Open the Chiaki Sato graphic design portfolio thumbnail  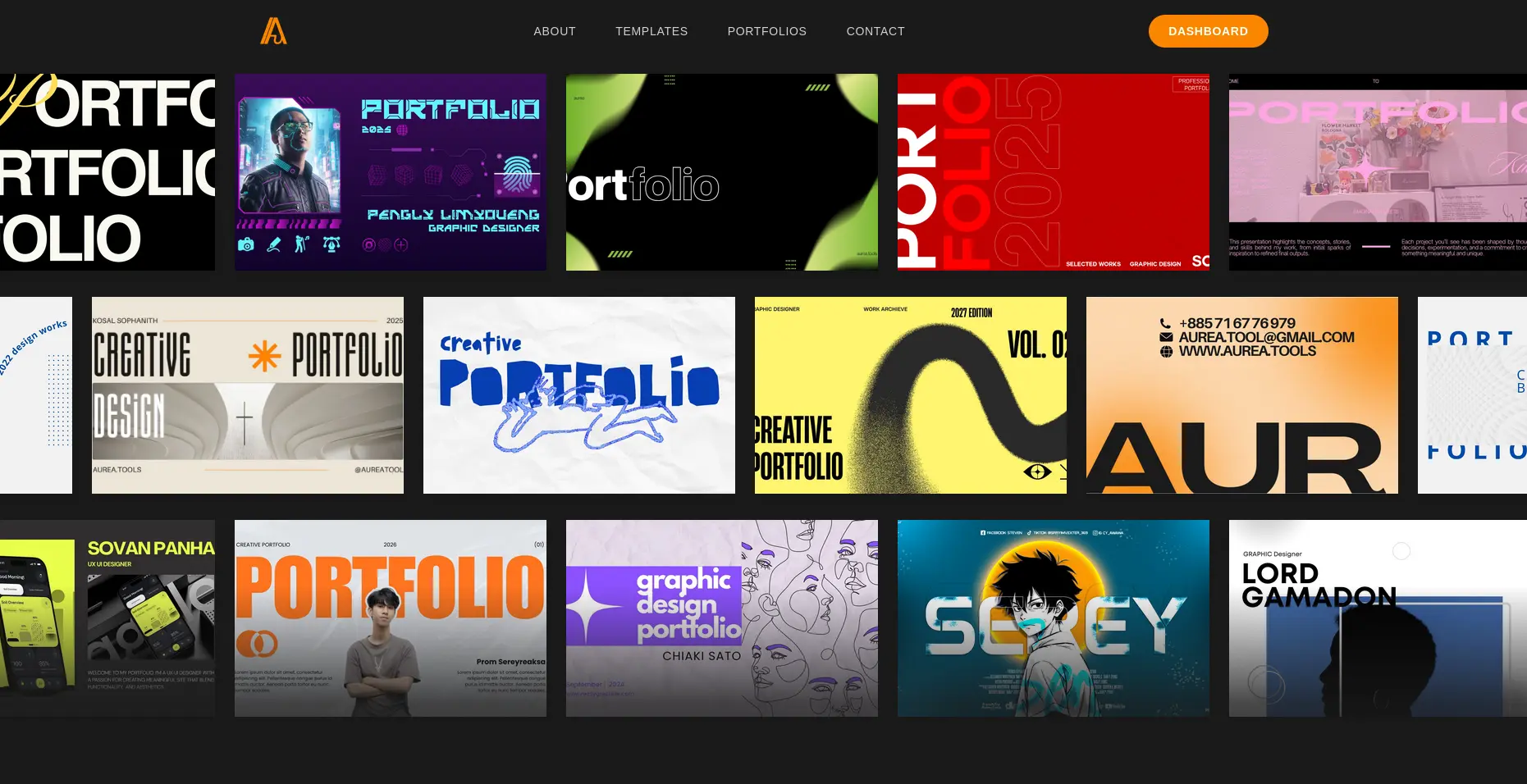pos(722,618)
